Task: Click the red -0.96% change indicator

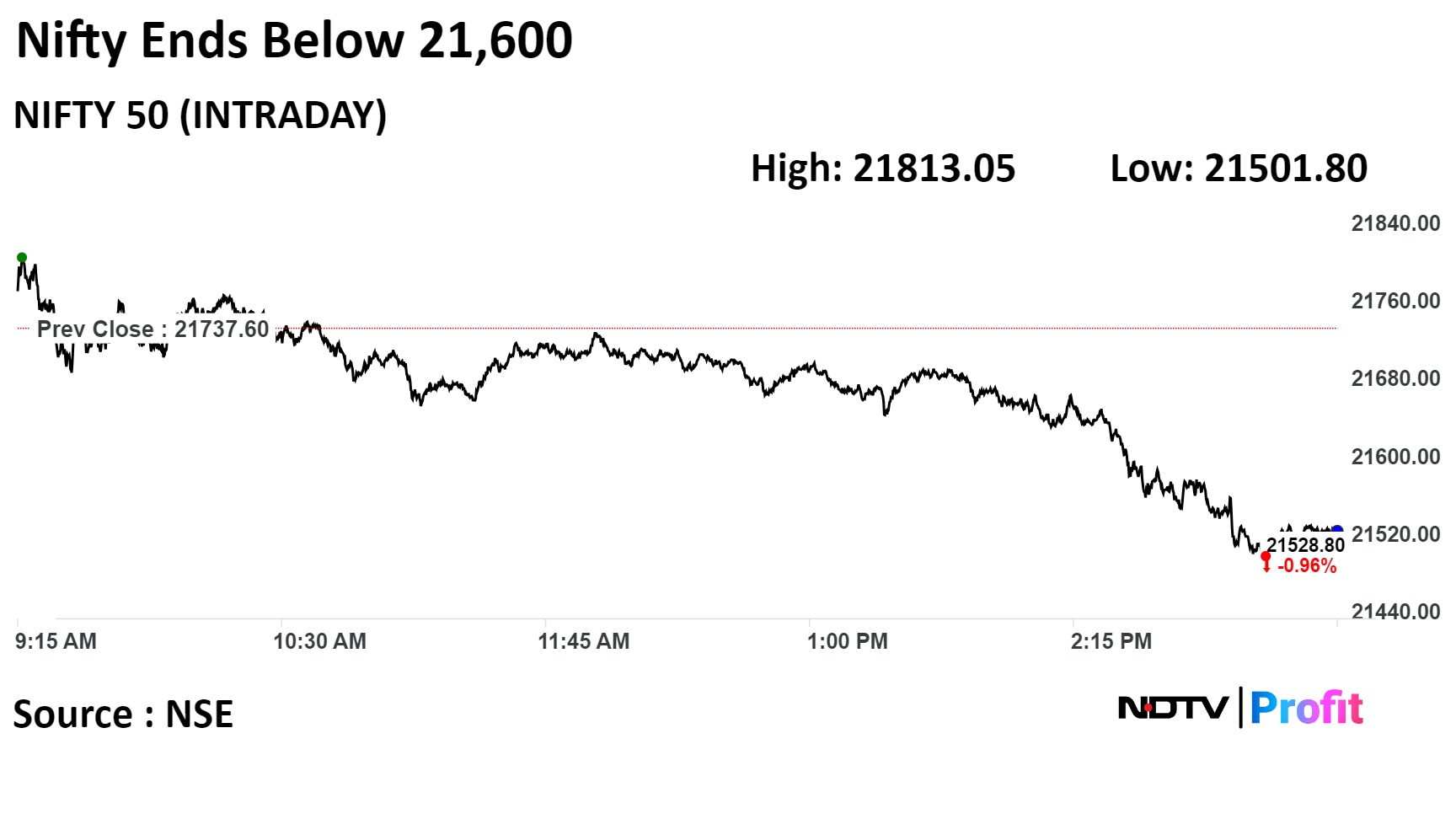Action: (x=1306, y=566)
